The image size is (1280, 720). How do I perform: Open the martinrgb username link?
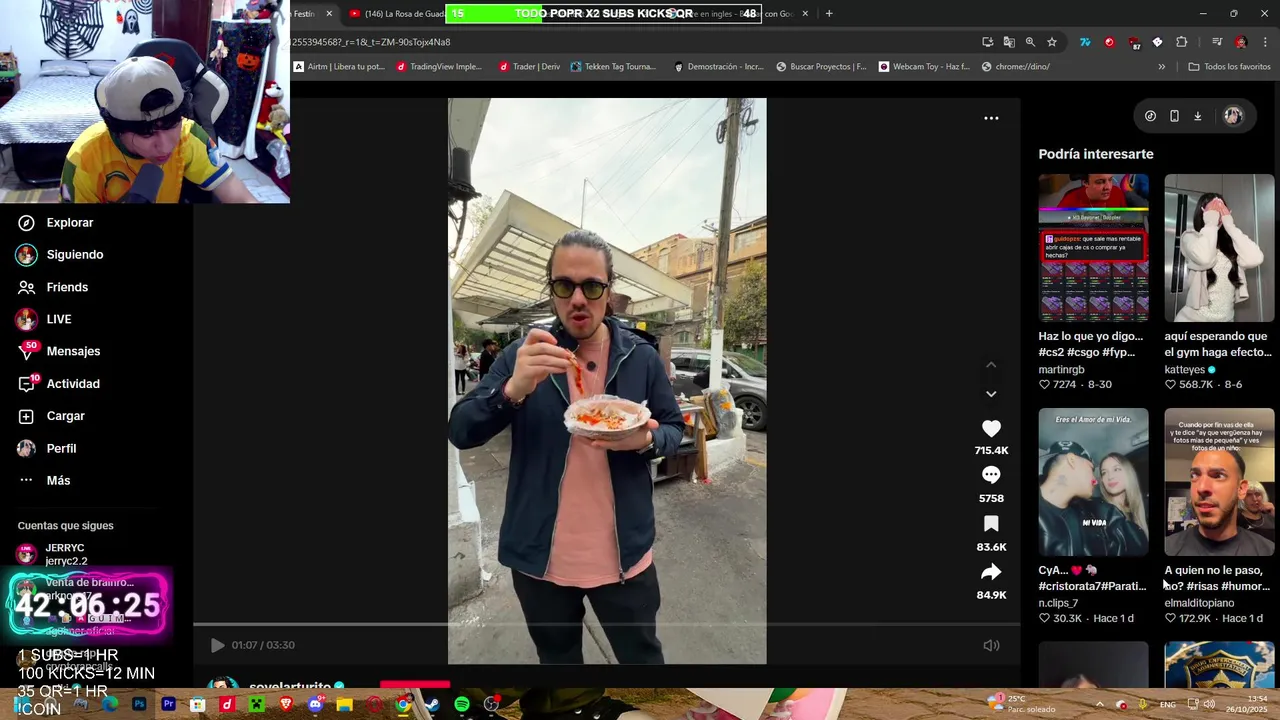pyautogui.click(x=1061, y=369)
